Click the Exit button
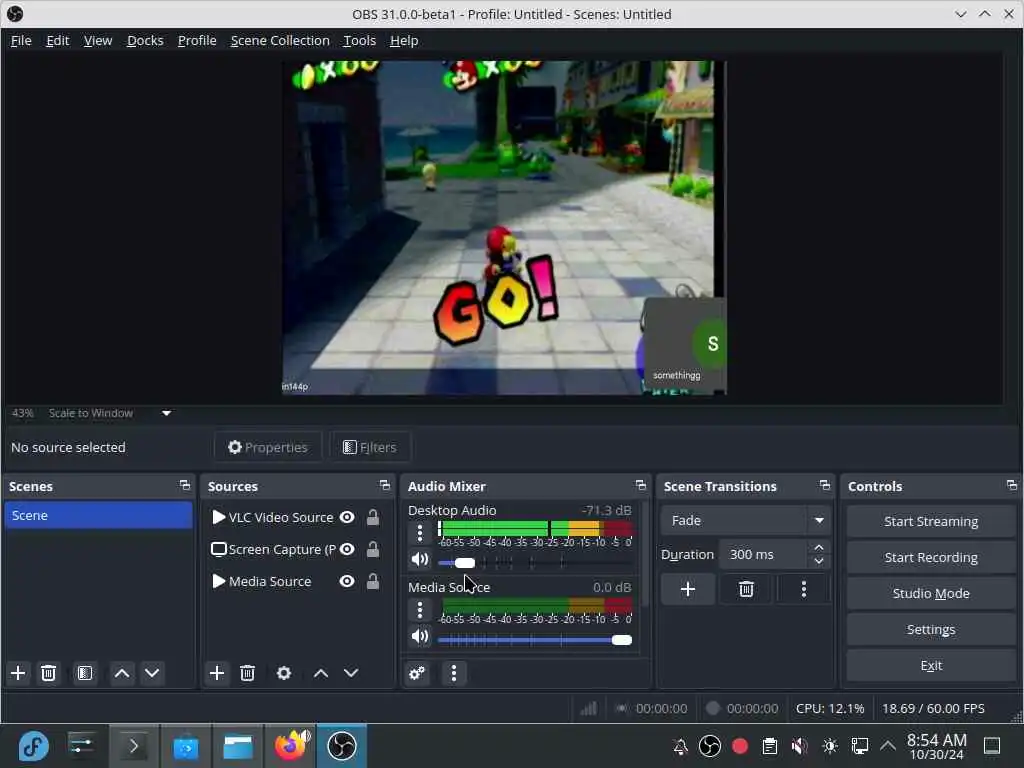The image size is (1024, 768). click(931, 665)
